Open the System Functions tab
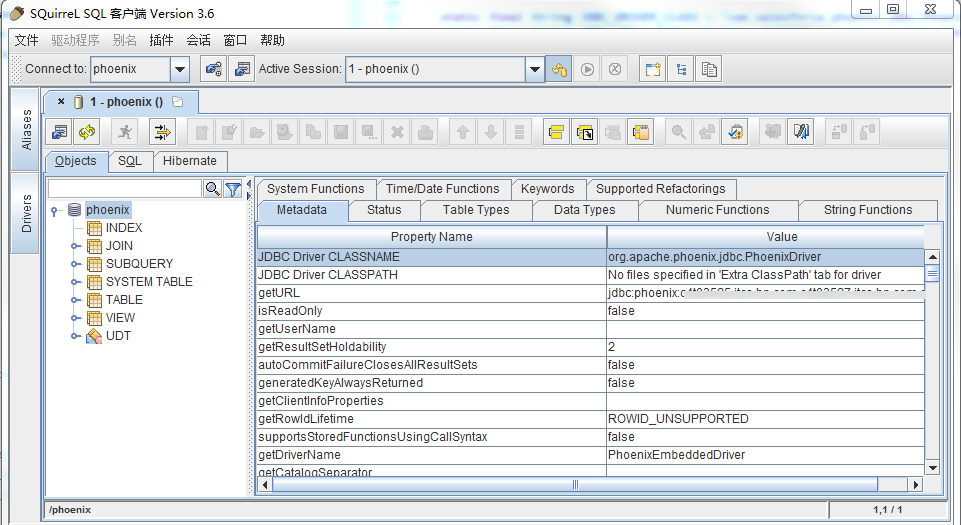 click(x=316, y=189)
